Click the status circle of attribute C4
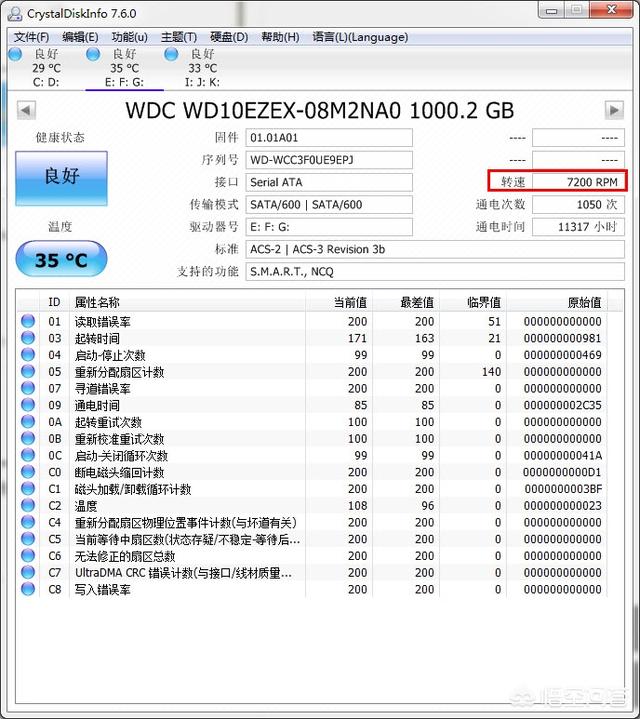640x719 pixels. [x=28, y=521]
